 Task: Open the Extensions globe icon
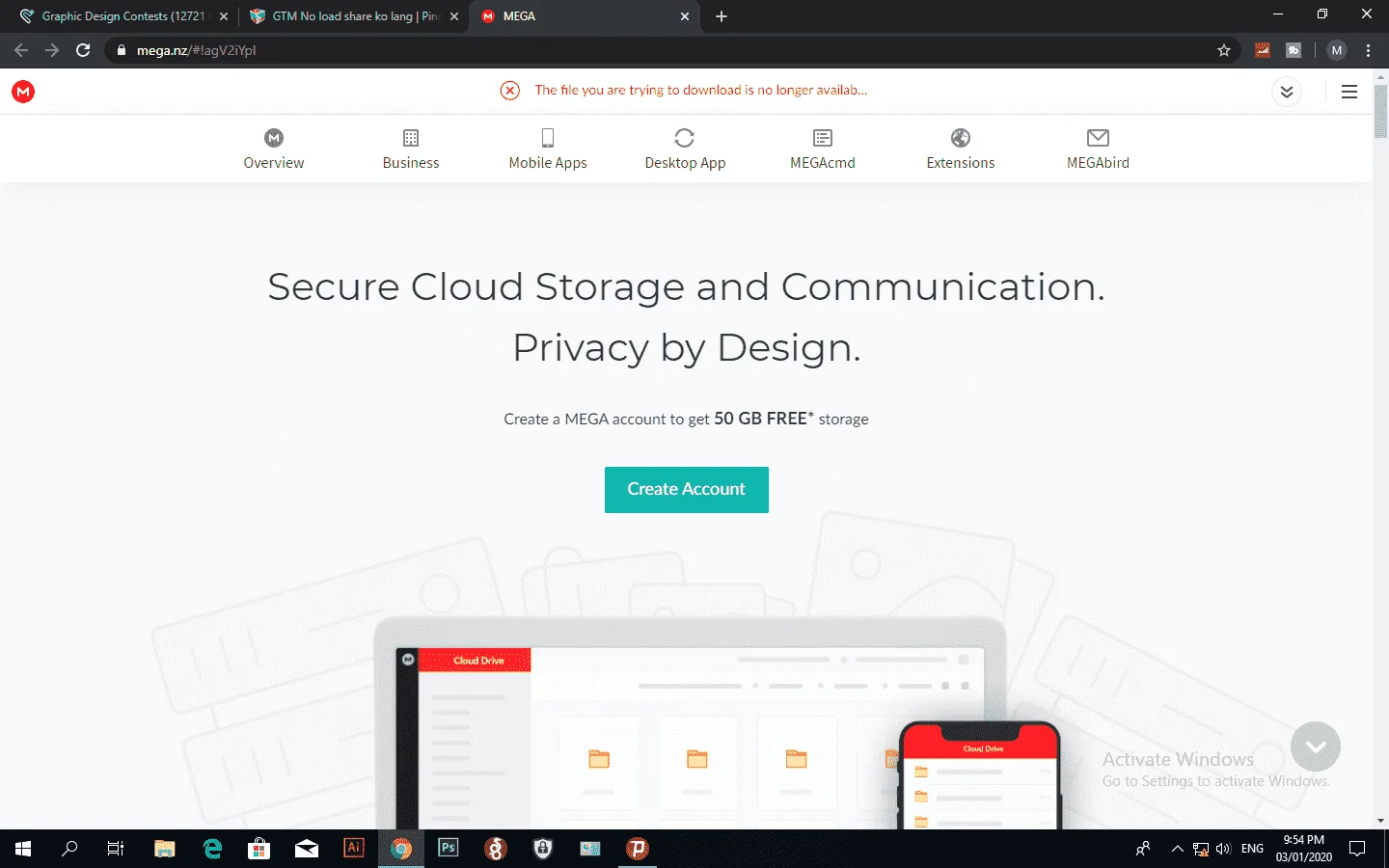tap(961, 138)
